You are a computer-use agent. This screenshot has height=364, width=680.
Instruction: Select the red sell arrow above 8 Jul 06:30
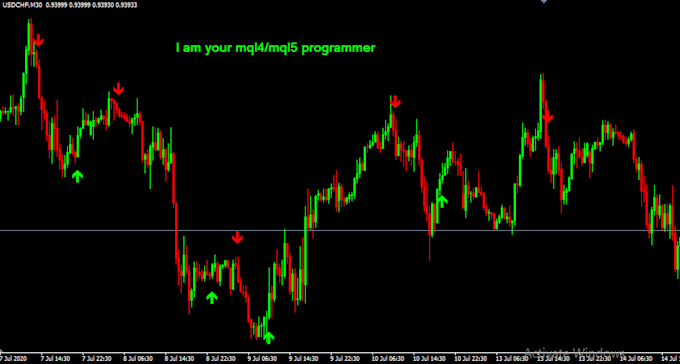click(x=118, y=89)
